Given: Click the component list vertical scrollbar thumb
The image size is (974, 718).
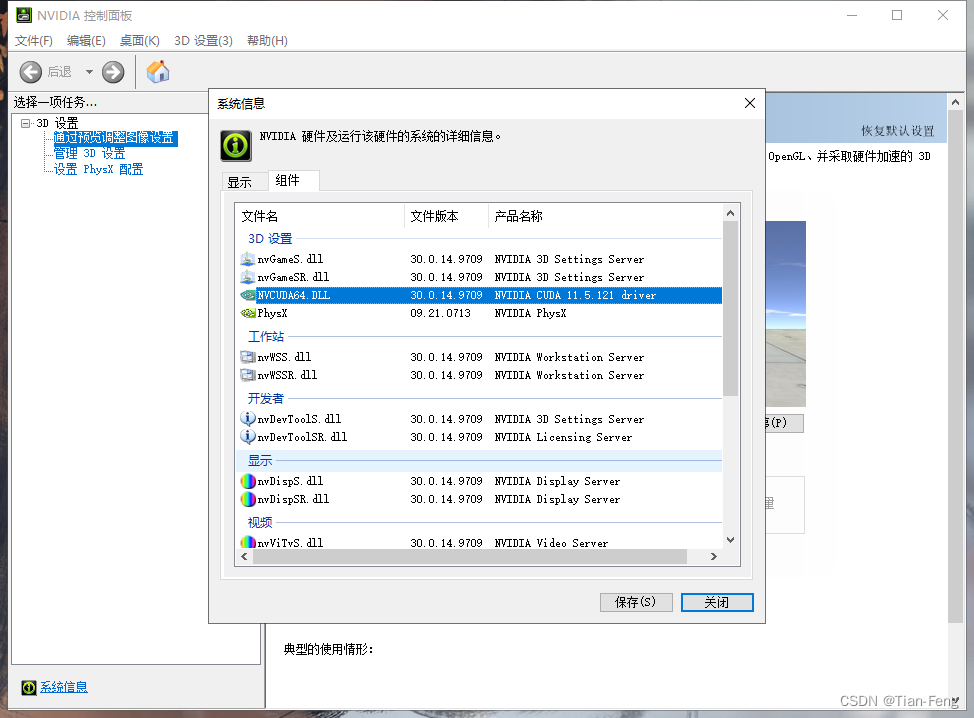Looking at the screenshot, I should point(730,309).
